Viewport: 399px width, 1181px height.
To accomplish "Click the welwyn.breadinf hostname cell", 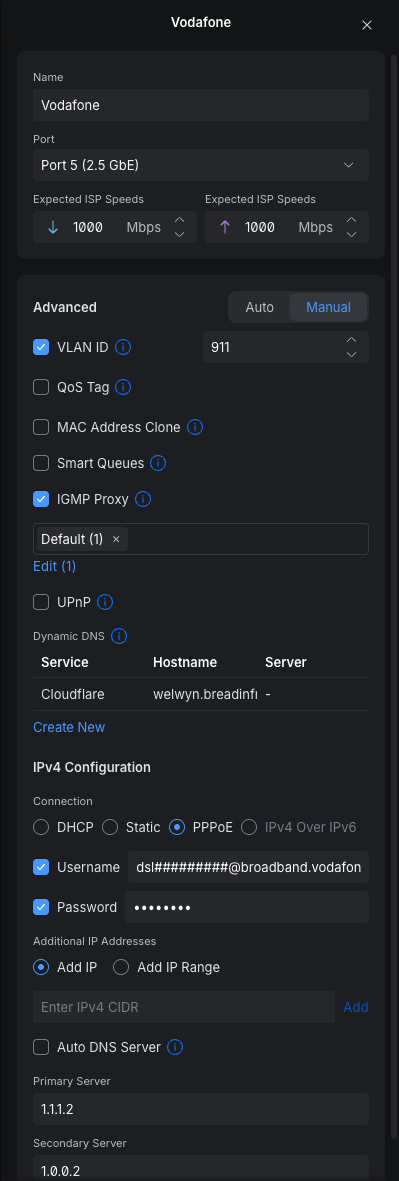I will [205, 694].
